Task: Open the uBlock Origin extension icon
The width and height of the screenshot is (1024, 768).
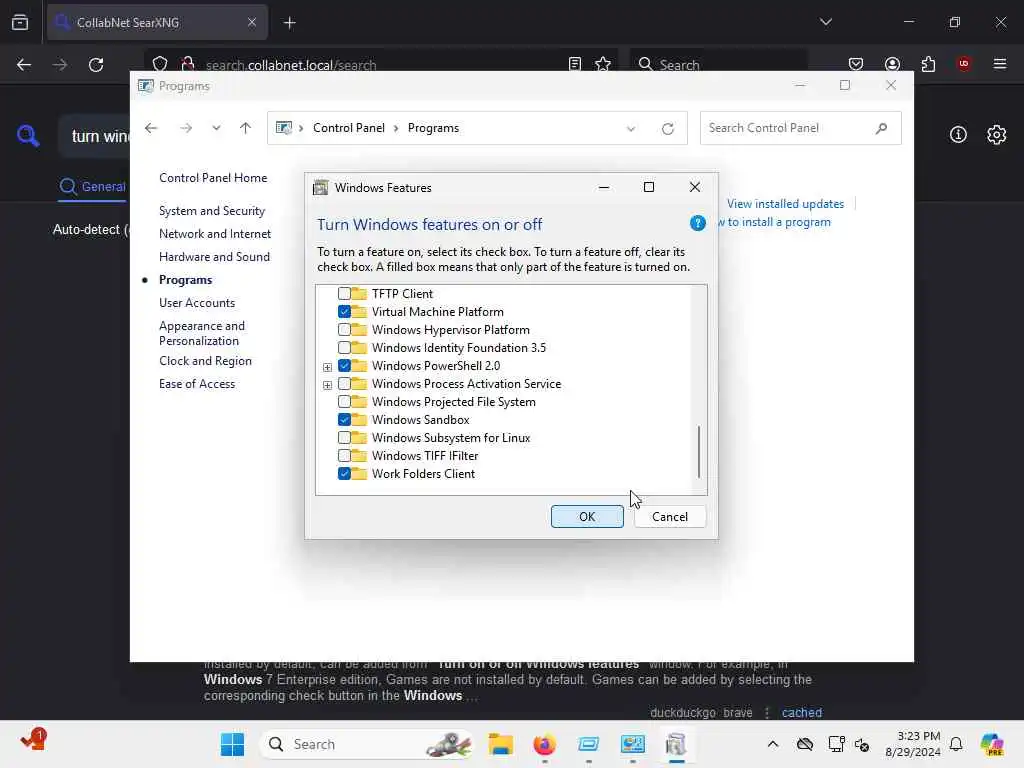Action: [964, 64]
